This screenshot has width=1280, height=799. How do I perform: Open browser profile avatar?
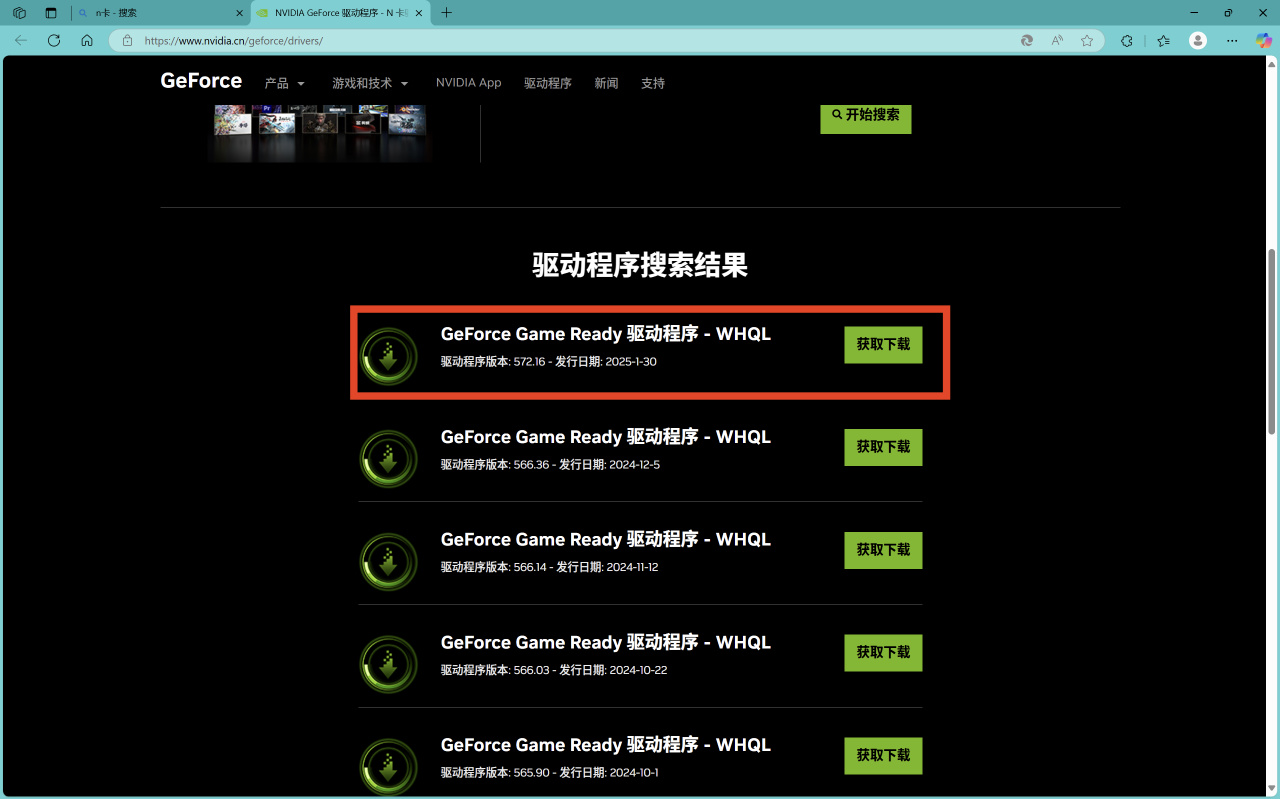(x=1198, y=41)
